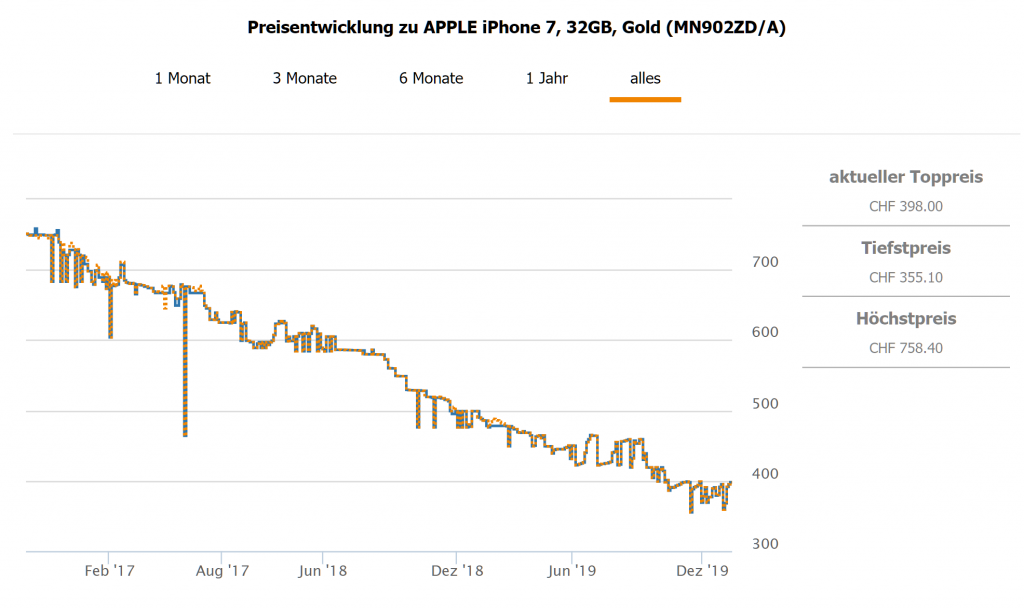Click the Dez '19 axis label
This screenshot has height=608, width=1024.
coord(704,571)
